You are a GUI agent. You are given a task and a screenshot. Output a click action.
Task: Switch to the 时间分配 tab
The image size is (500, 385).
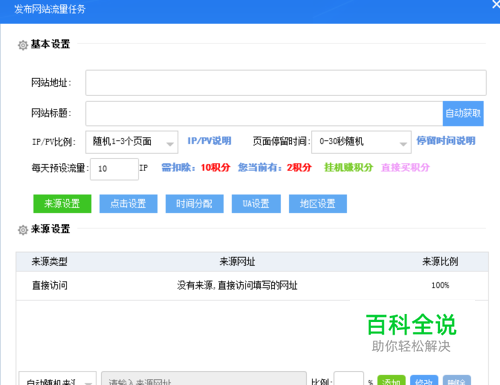[x=195, y=204]
